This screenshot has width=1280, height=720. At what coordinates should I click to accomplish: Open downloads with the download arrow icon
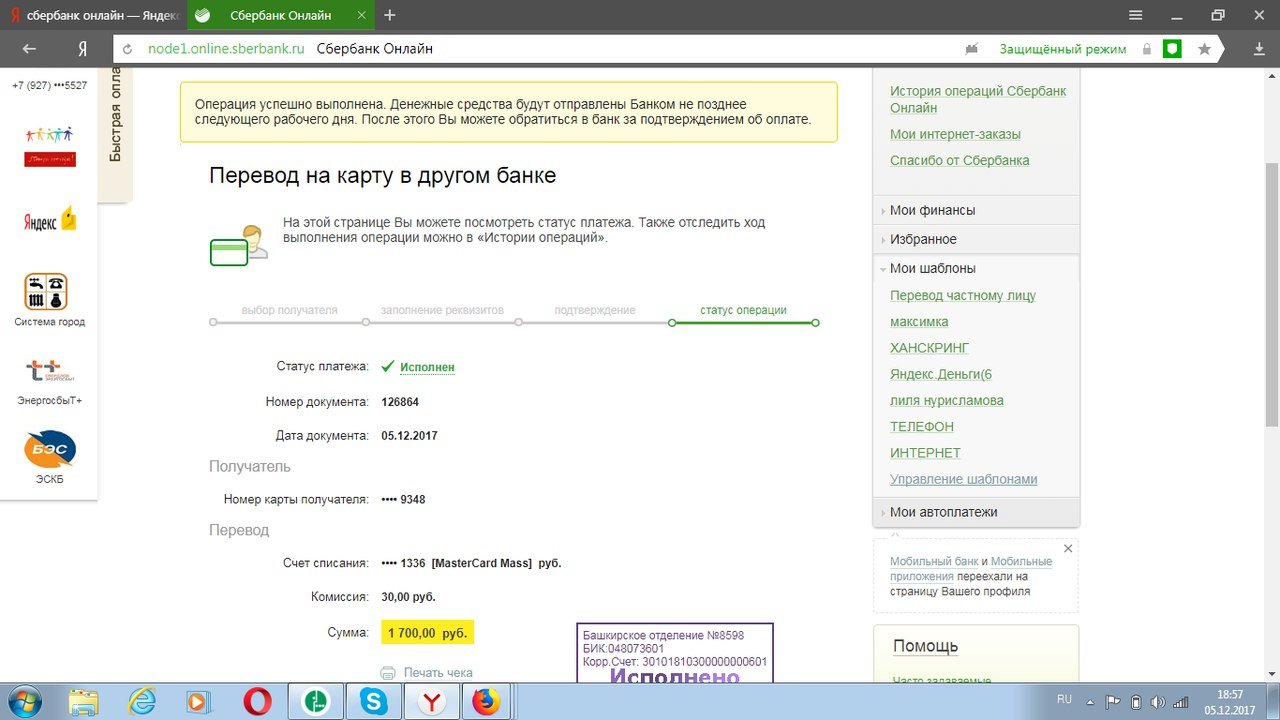[1259, 49]
